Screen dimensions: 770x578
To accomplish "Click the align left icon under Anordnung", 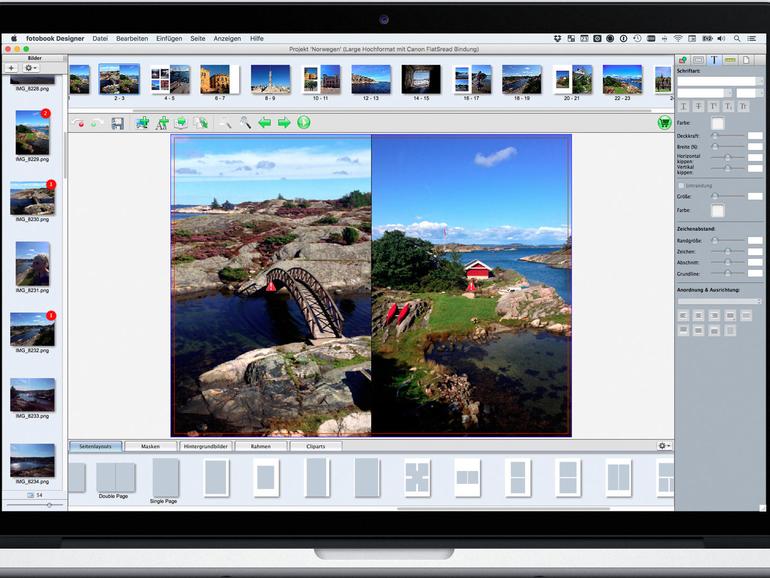I will 683,315.
